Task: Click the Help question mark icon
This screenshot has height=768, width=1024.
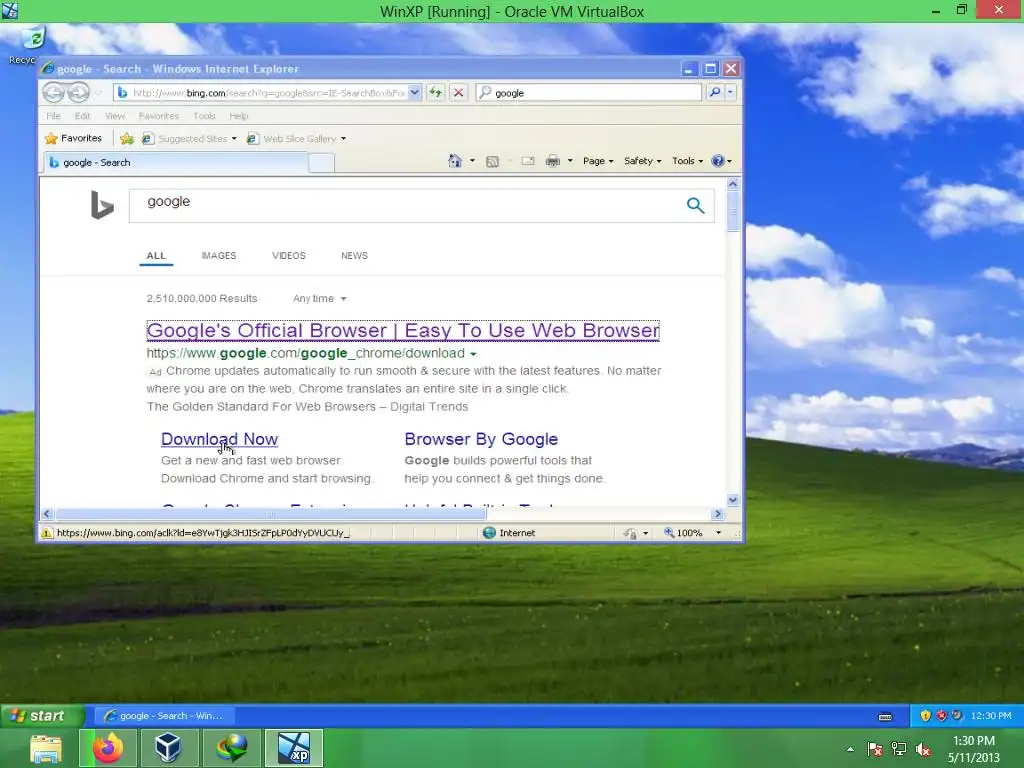Action: 718,161
